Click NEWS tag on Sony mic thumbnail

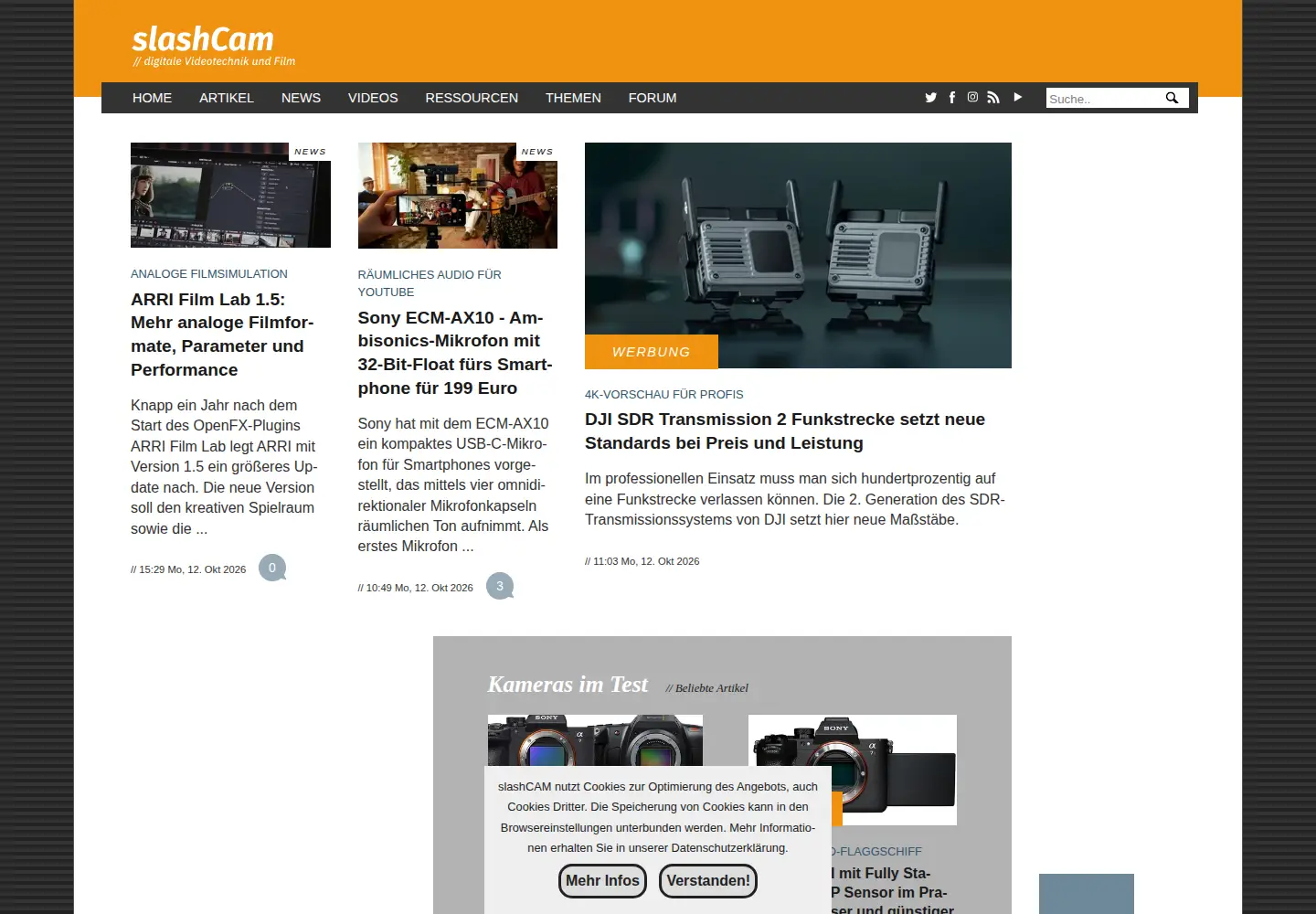(x=537, y=152)
